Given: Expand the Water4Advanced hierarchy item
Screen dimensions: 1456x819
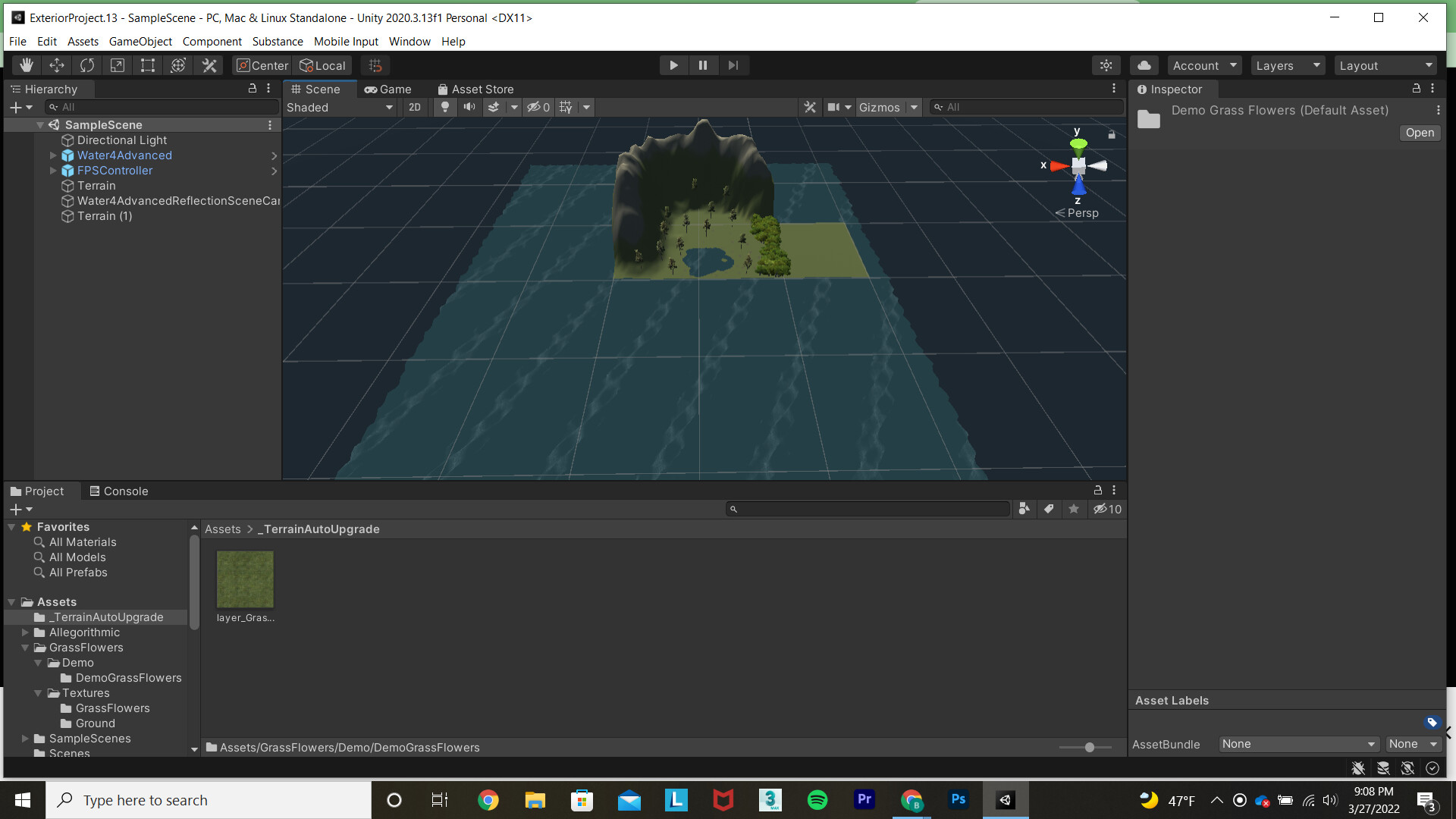Looking at the screenshot, I should 53,155.
